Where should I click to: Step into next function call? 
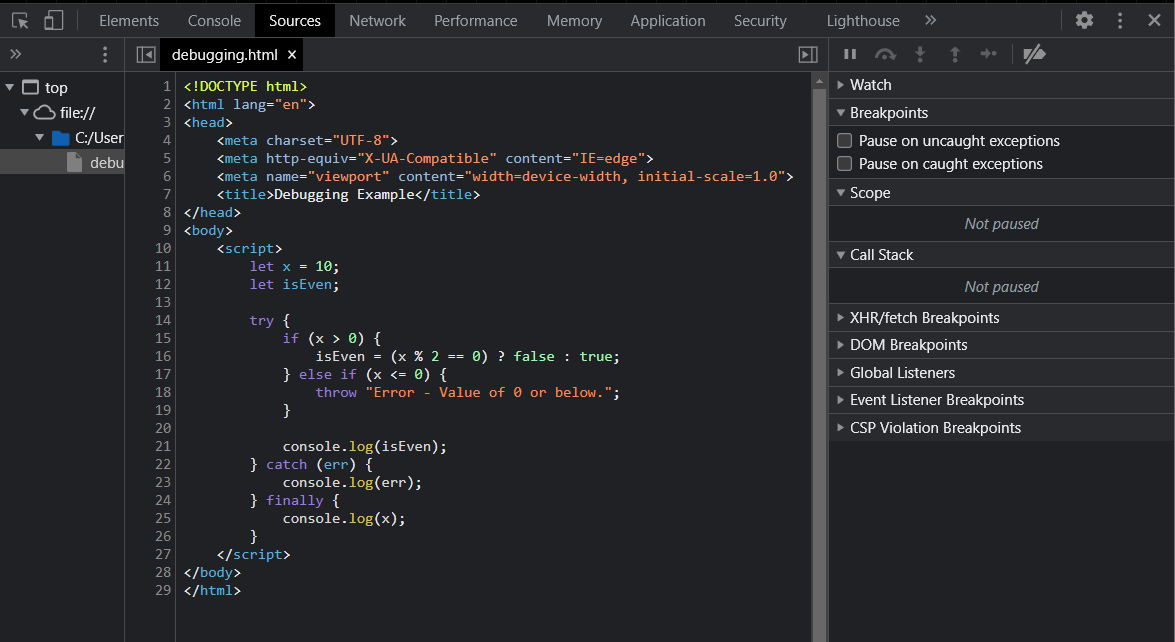[x=920, y=54]
